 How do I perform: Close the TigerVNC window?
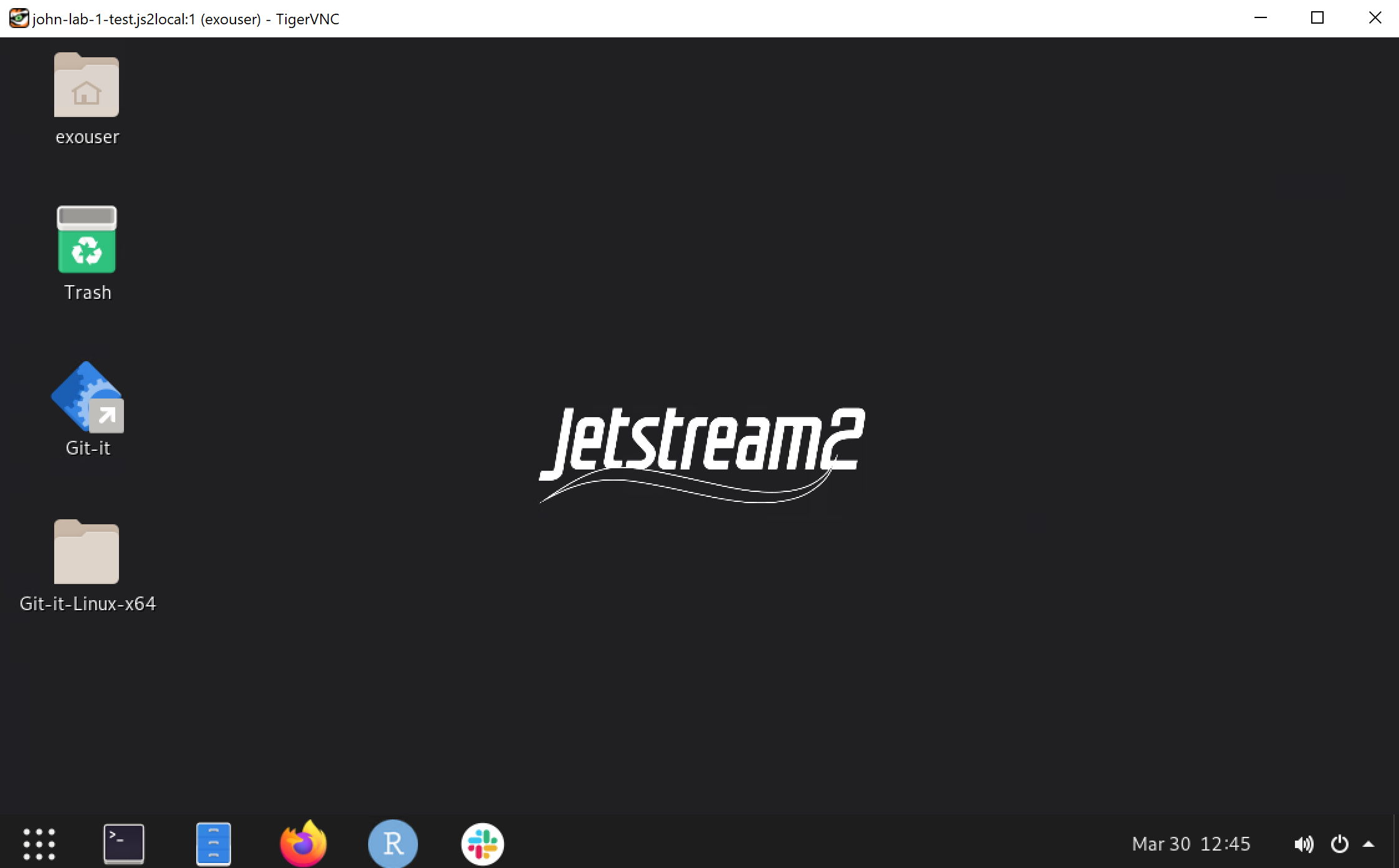(1375, 18)
